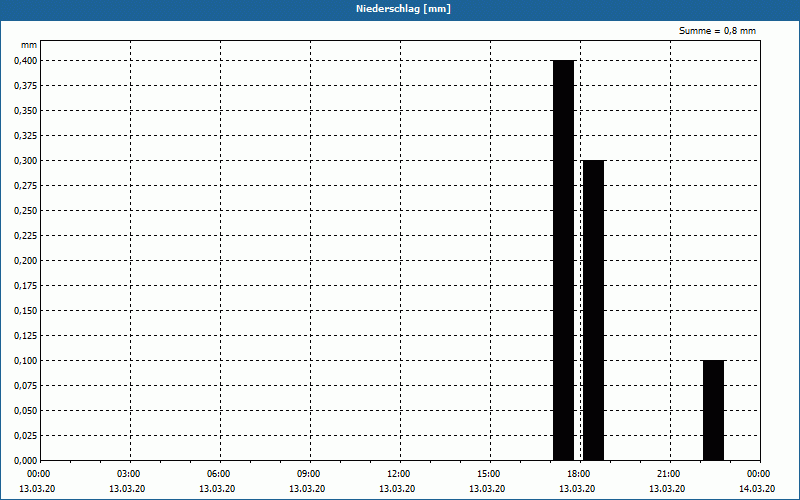Click the 0,050 y-axis label
This screenshot has width=800, height=500.
26,411
